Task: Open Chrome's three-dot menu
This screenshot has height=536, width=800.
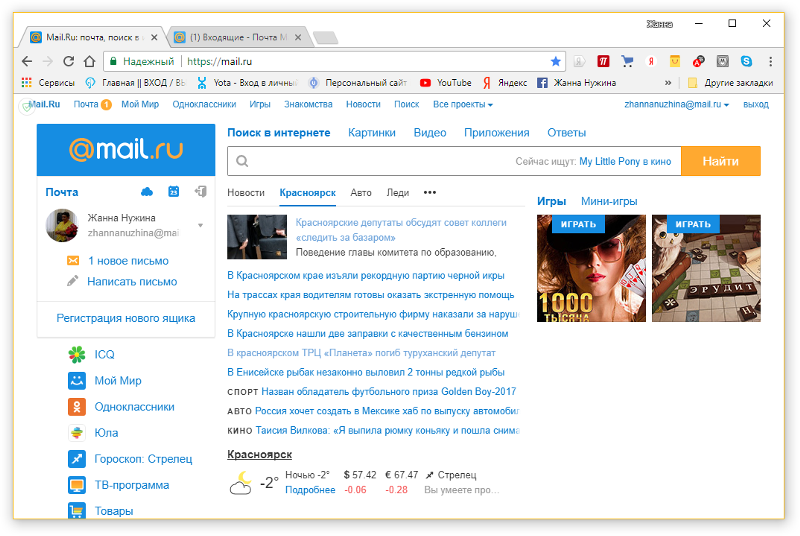Action: click(x=770, y=62)
